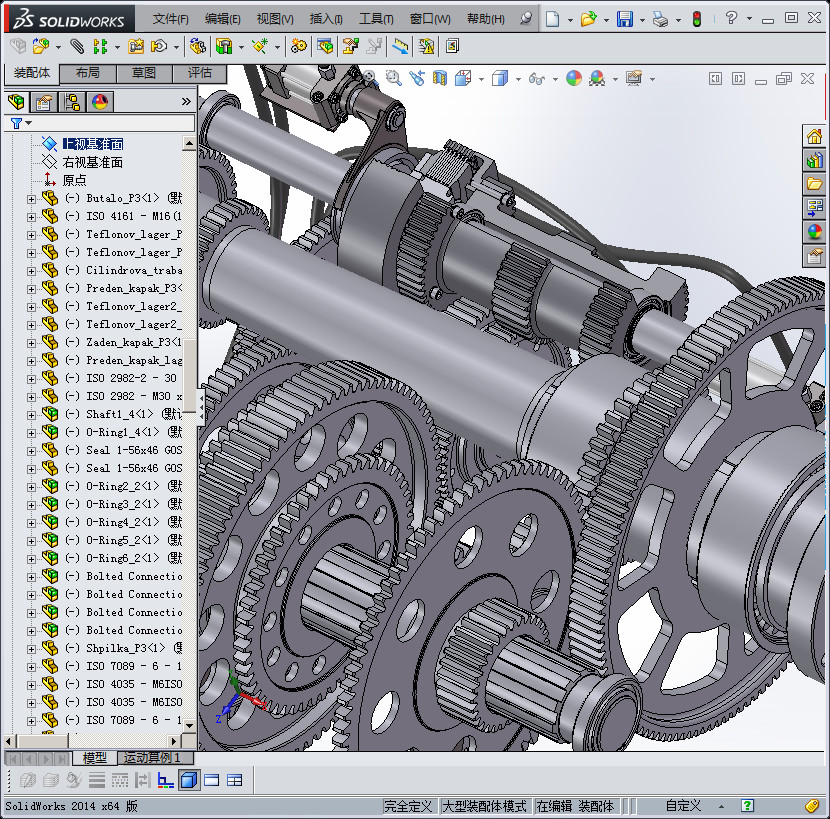Expand the Shaft1_4<1> tree node

click(31, 415)
